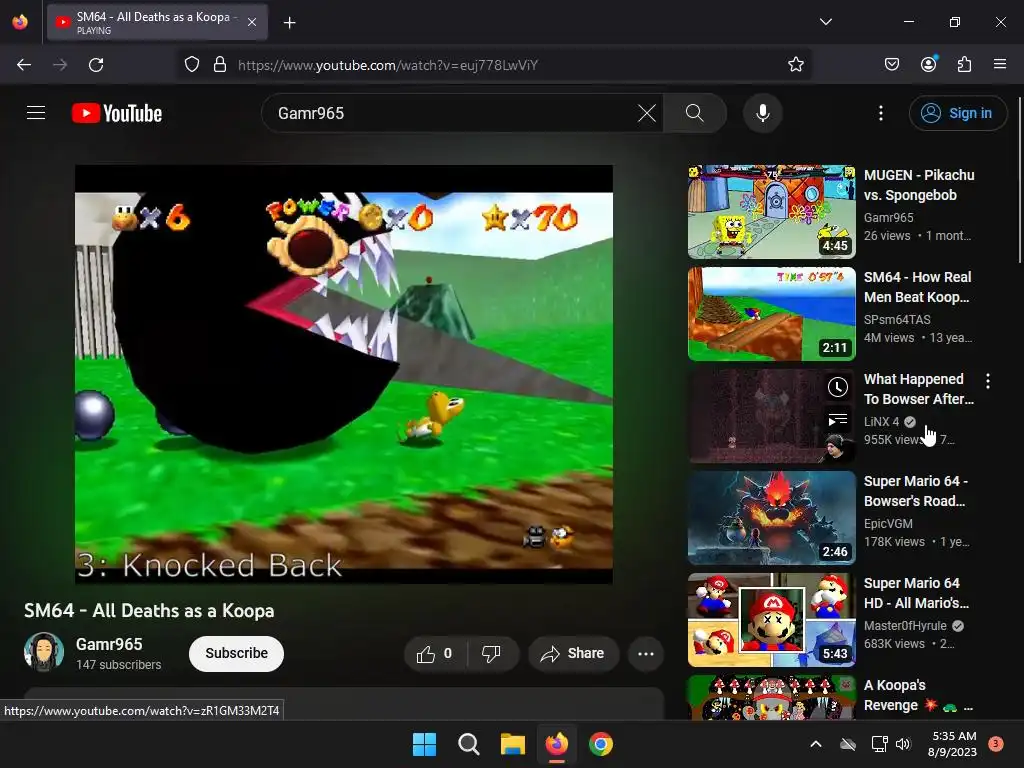Open Windows Start menu
Screen dimensions: 1024x768
(x=424, y=744)
